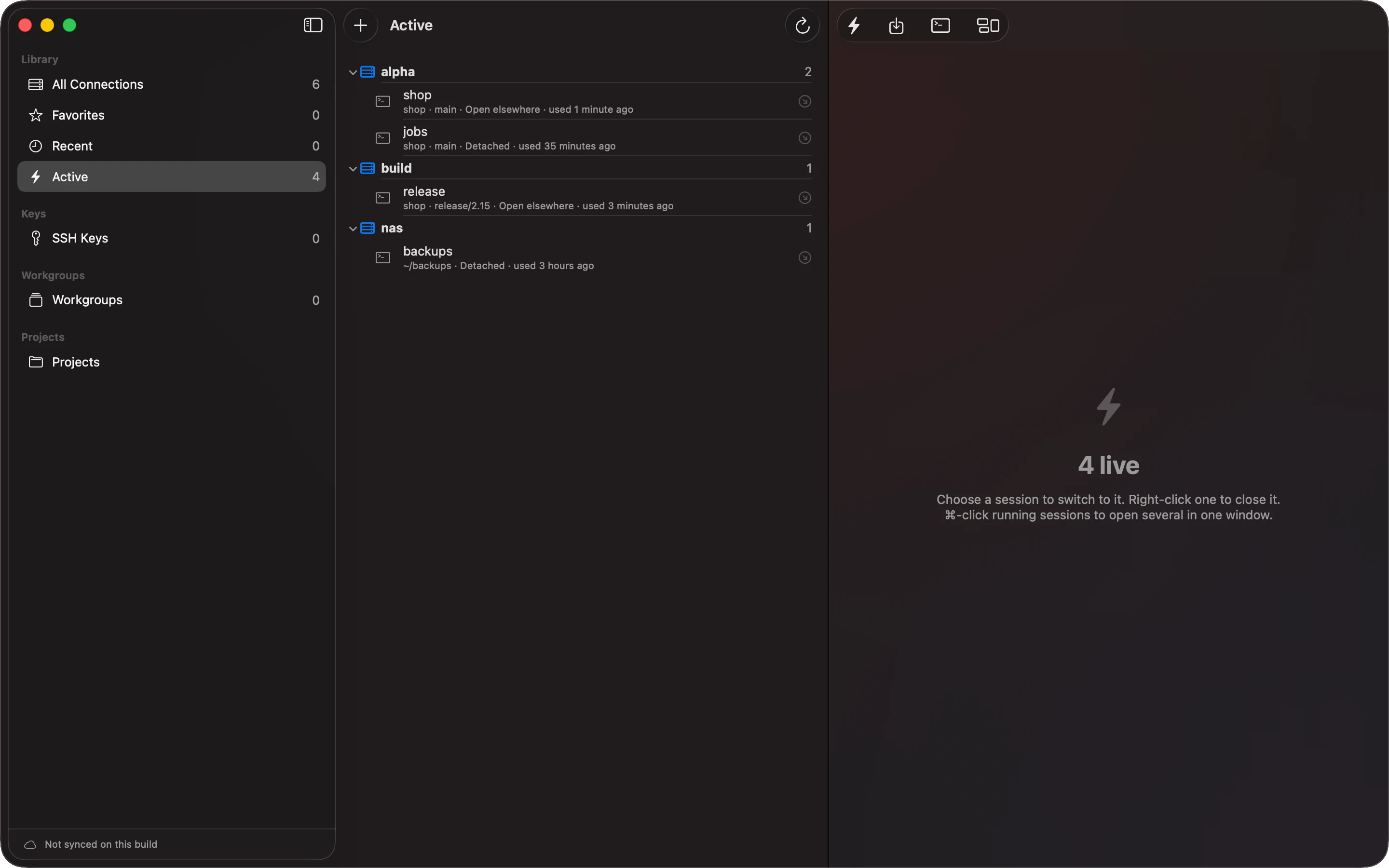1389x868 pixels.
Task: Click the 'nas' group name
Action: [392, 228]
